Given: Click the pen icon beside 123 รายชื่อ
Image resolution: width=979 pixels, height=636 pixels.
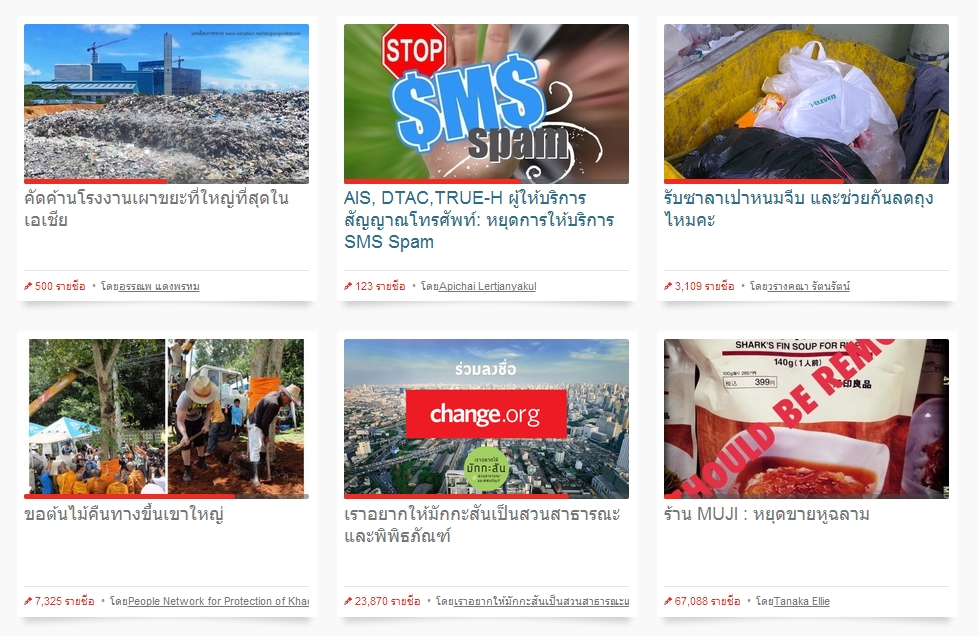Looking at the screenshot, I should coord(348,286).
